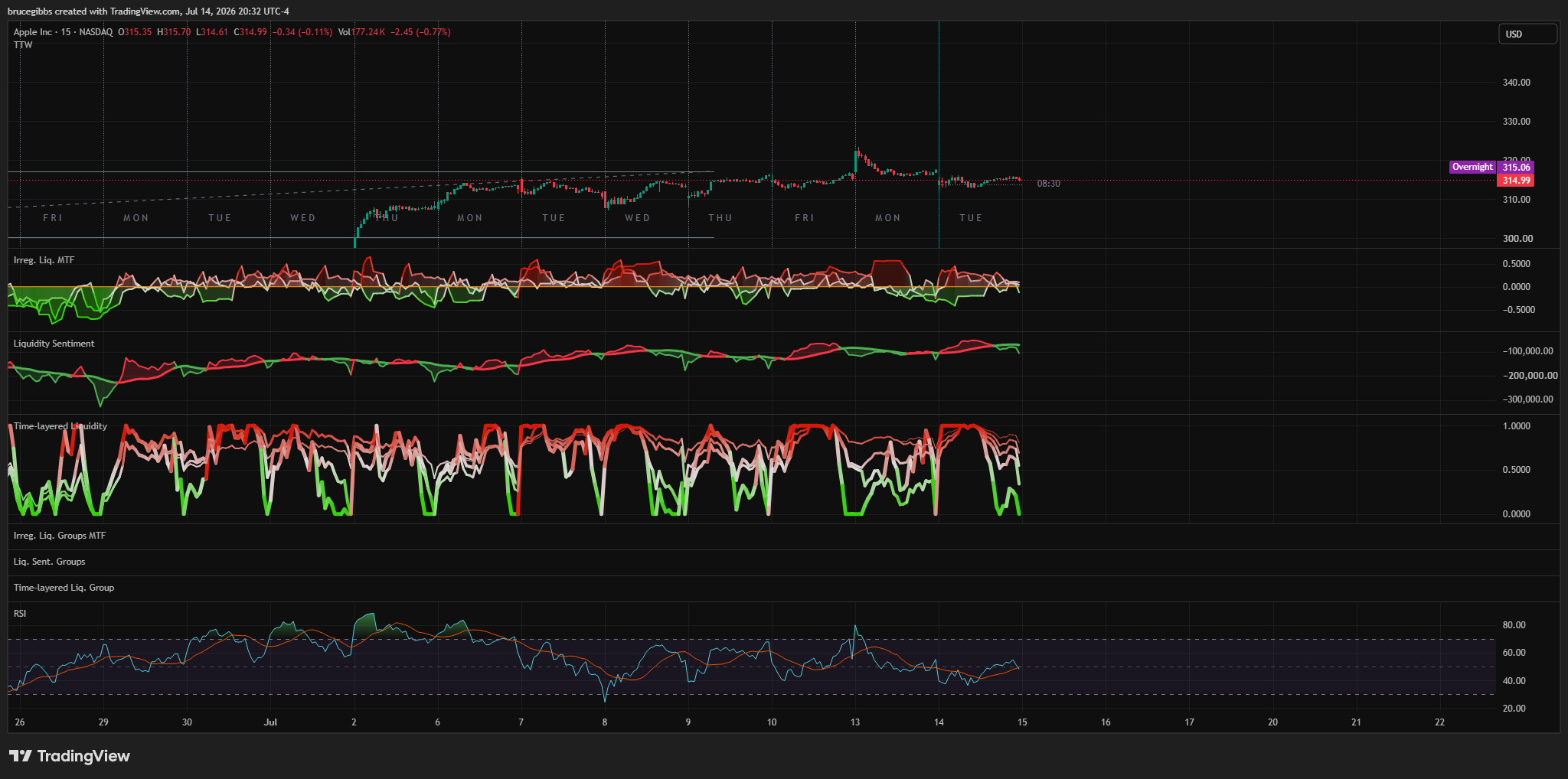The height and width of the screenshot is (779, 1568).
Task: Click the 40.00 RSI axis value
Action: [1514, 681]
